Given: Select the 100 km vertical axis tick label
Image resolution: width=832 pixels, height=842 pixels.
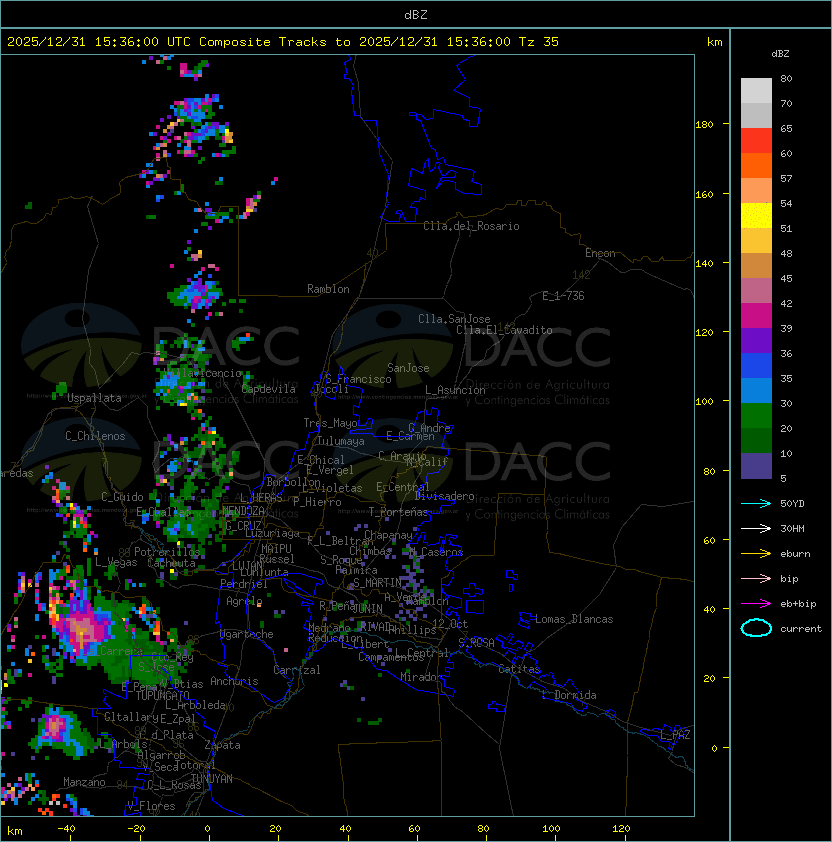Looking at the screenshot, I should (x=704, y=402).
